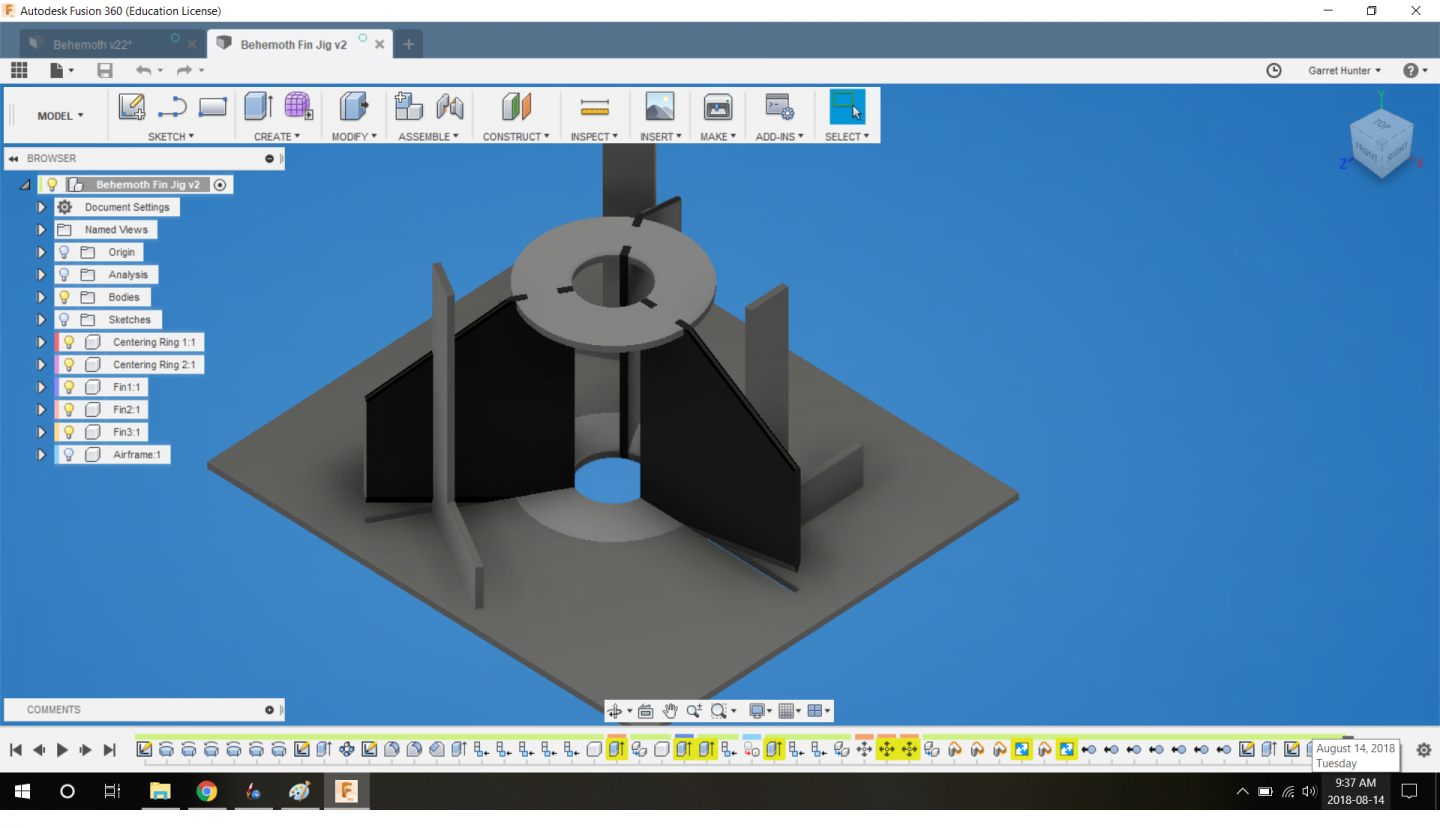
Task: Collapse the BROWSER panel arrows
Action: click(14, 159)
